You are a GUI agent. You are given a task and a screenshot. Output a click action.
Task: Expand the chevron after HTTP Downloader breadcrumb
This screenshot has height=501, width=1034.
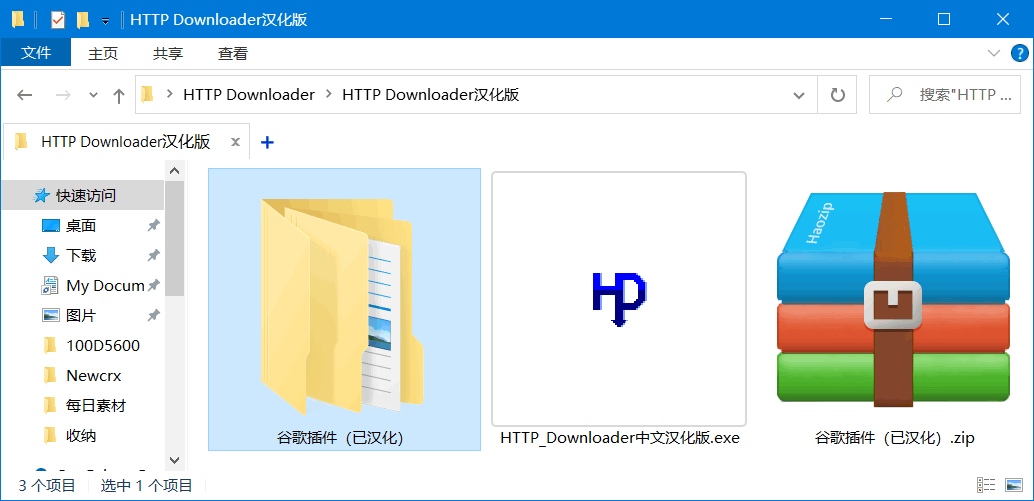pyautogui.click(x=328, y=95)
